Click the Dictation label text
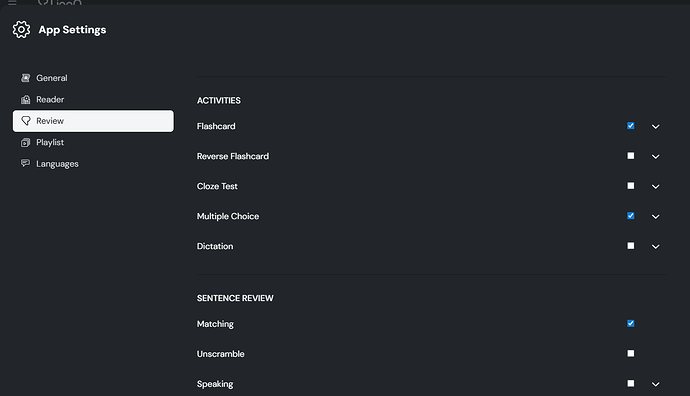 click(x=215, y=246)
